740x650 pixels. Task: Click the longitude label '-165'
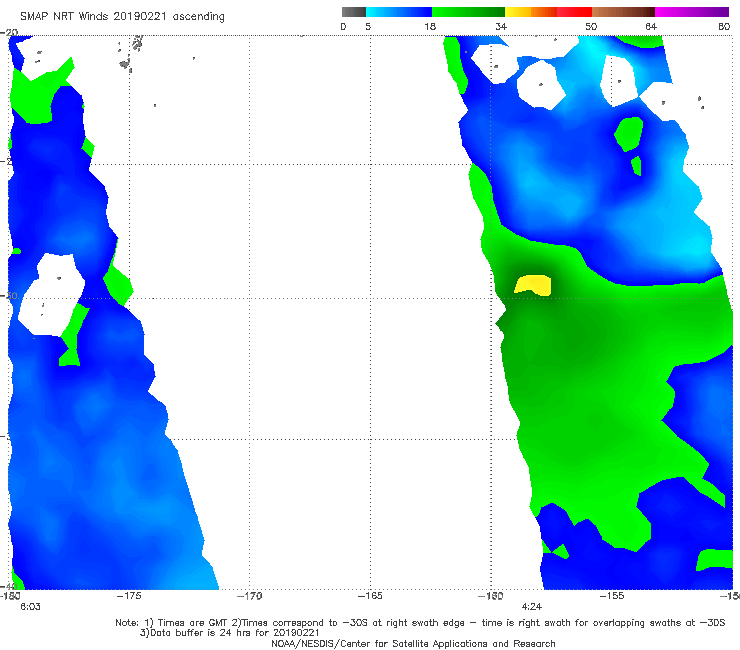[x=370, y=596]
